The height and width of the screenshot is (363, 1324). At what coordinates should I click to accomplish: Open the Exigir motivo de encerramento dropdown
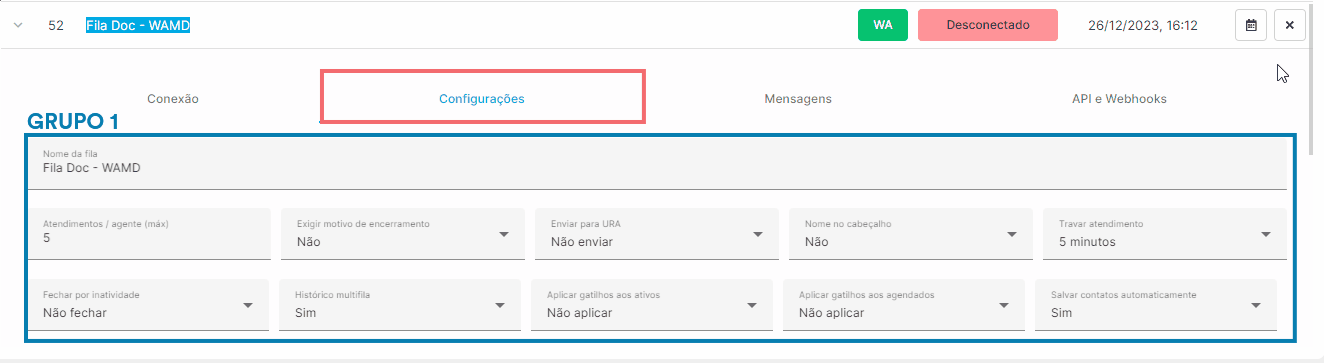click(404, 234)
